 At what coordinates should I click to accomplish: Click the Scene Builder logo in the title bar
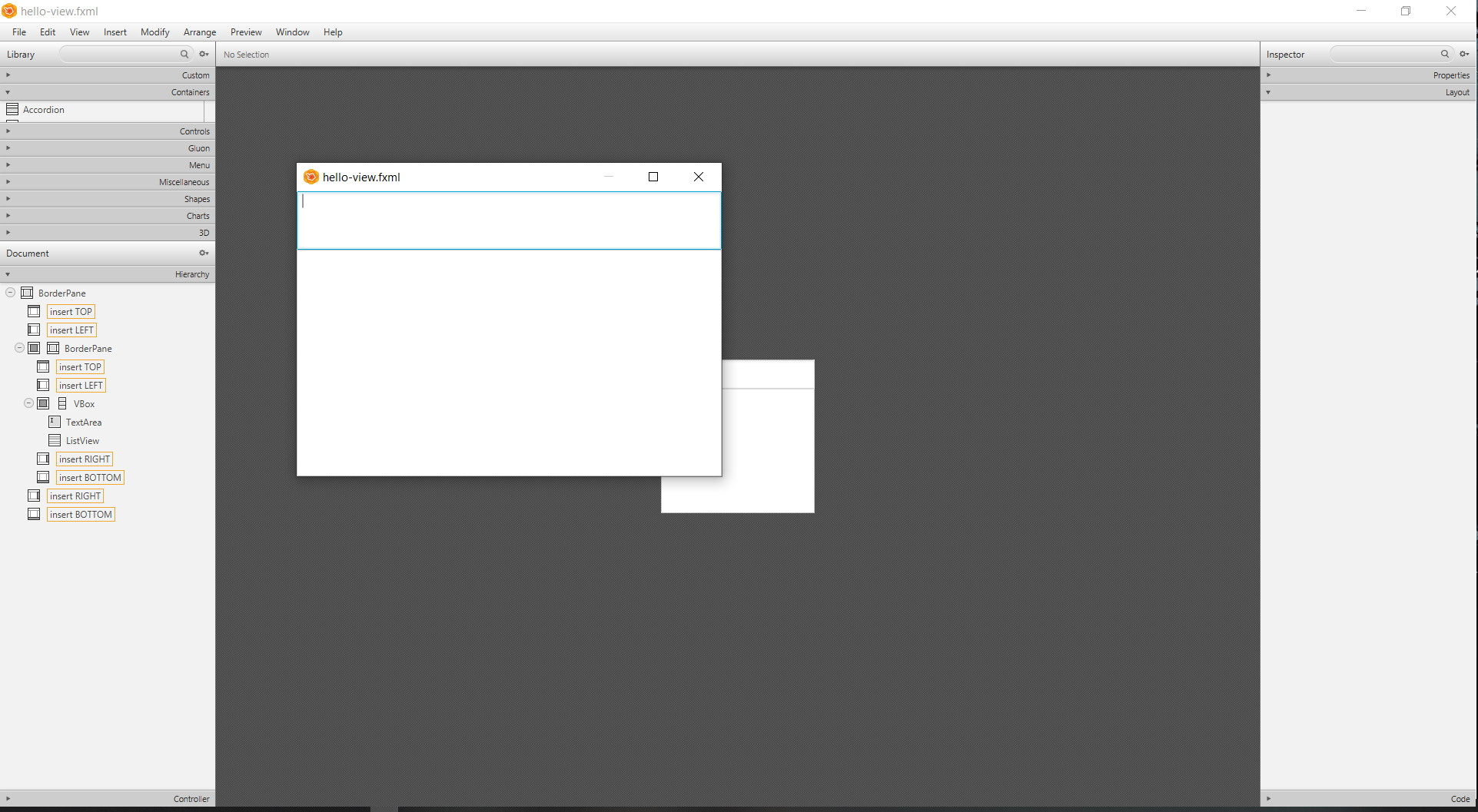pos(8,11)
